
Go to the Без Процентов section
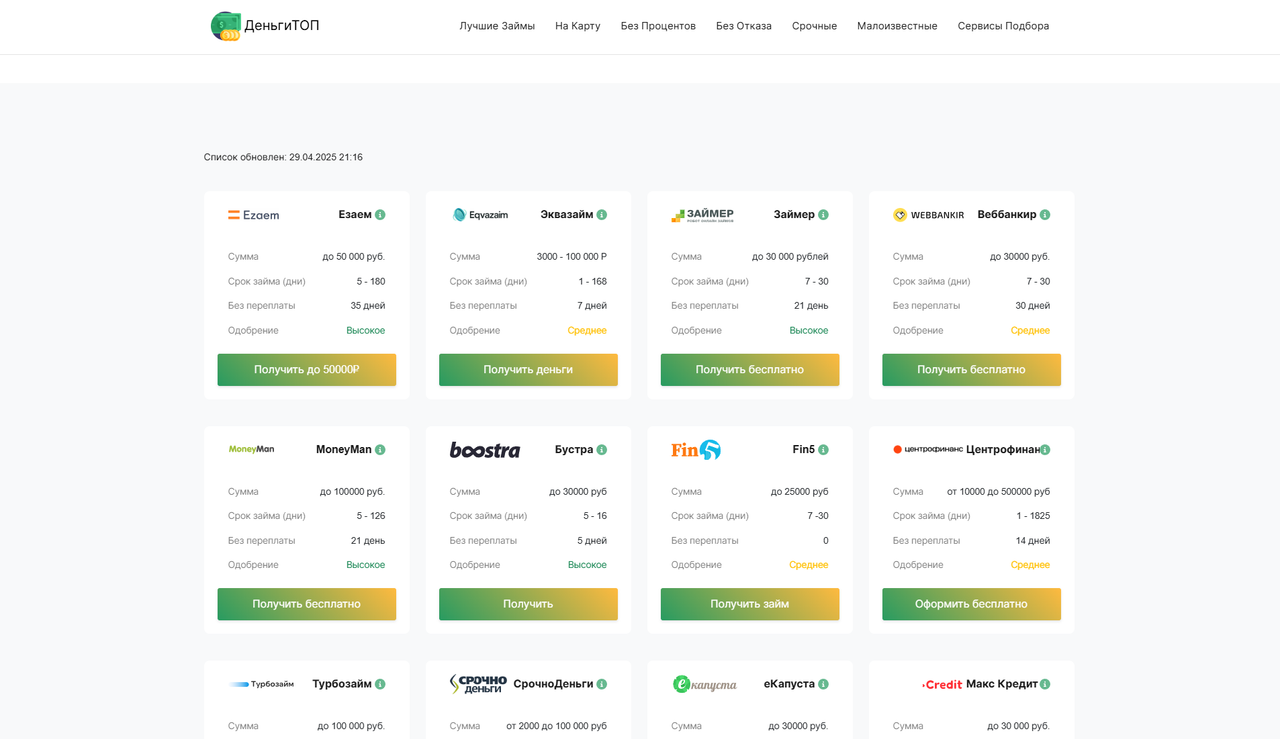[658, 26]
